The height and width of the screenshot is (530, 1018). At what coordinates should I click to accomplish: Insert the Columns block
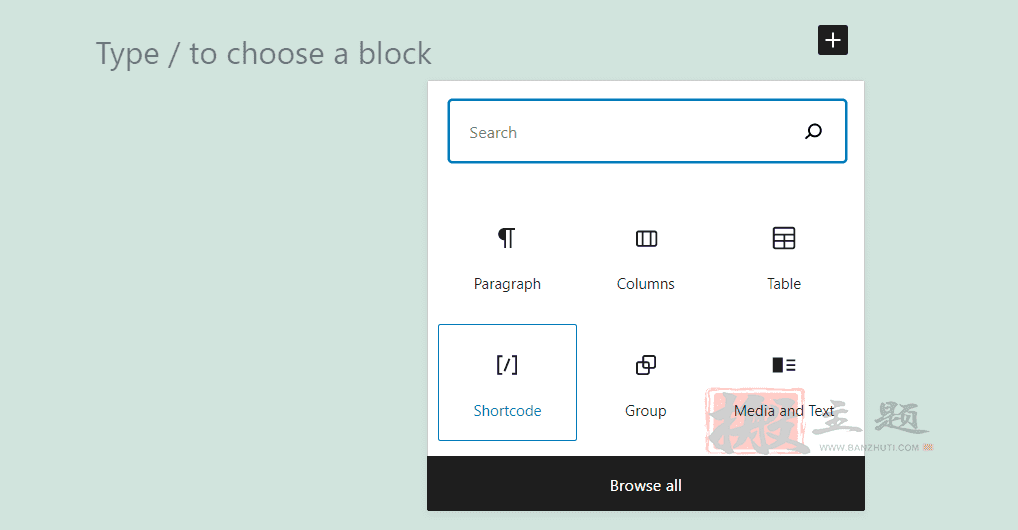[x=646, y=258]
